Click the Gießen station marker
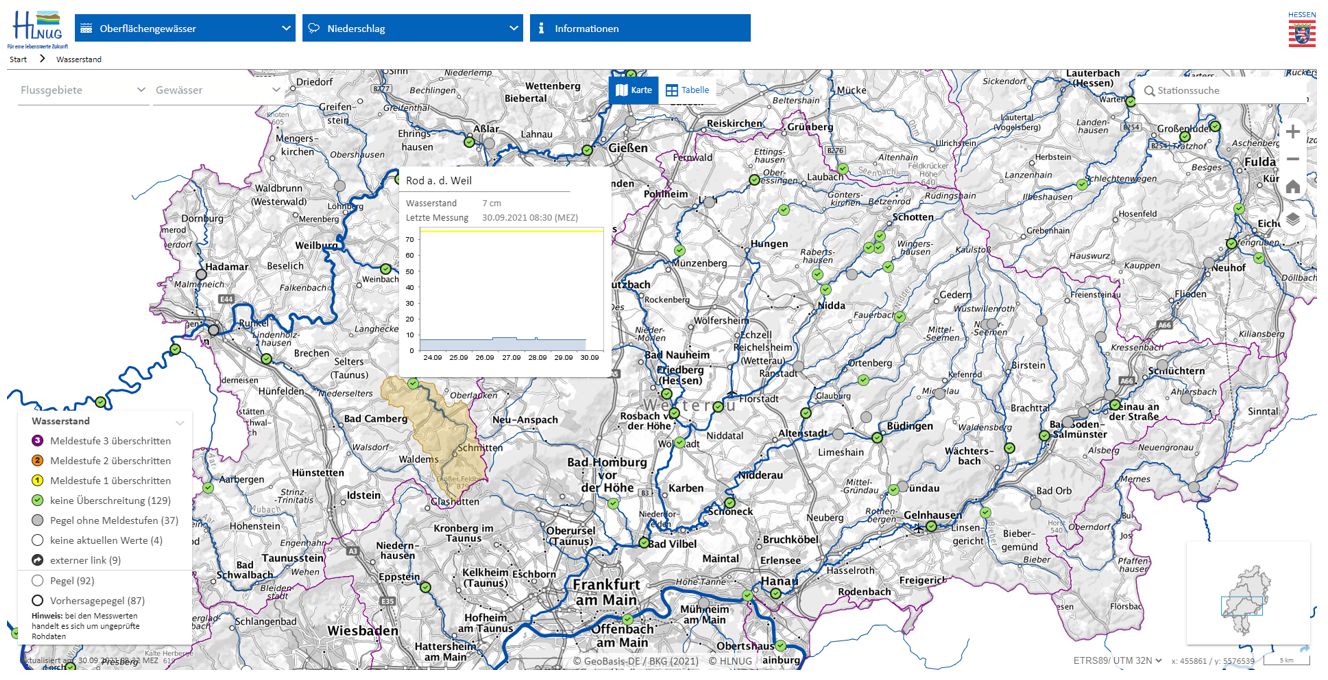Image resolution: width=1328 pixels, height=680 pixels. (x=587, y=151)
